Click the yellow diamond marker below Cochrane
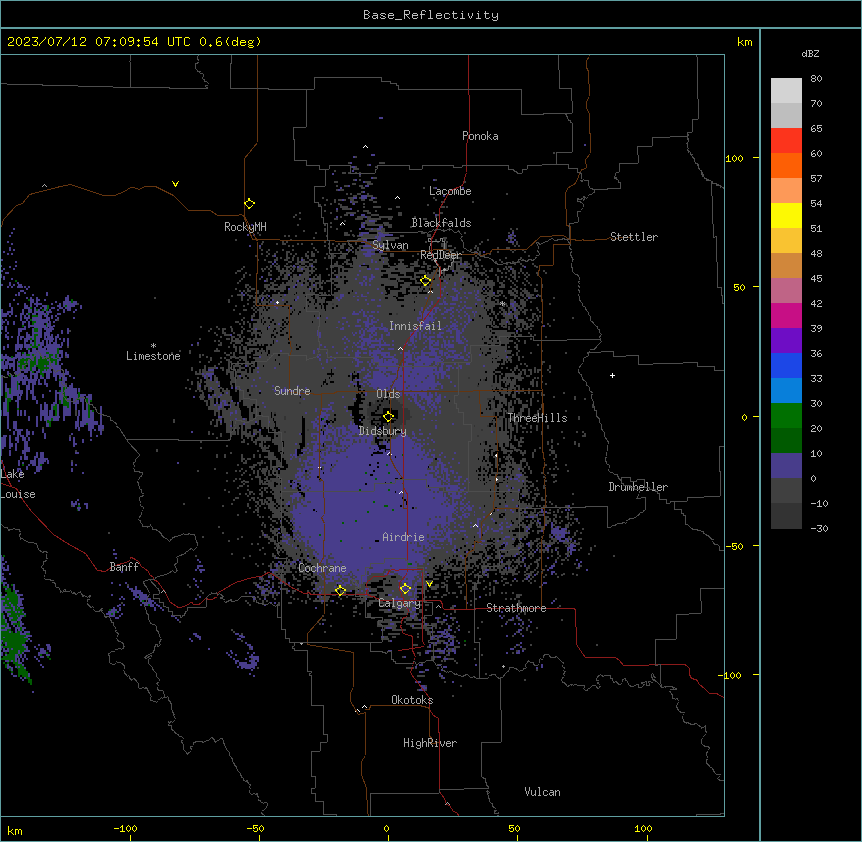This screenshot has width=862, height=842. pos(340,591)
